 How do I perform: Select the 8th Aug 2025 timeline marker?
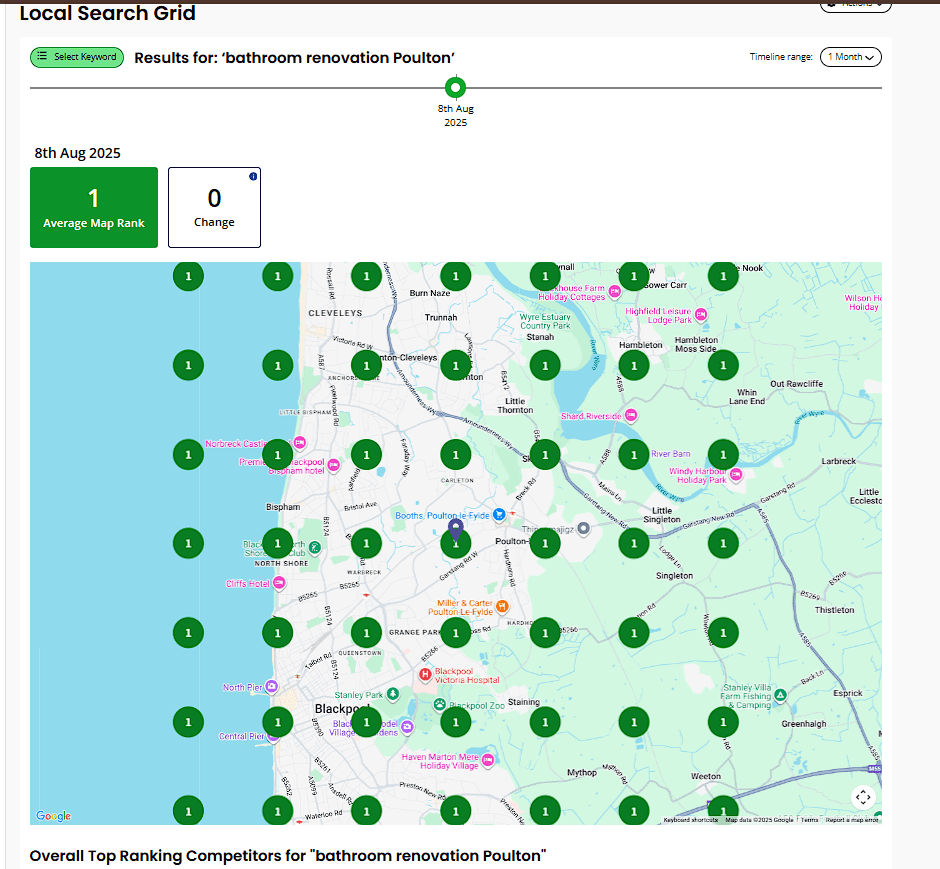[x=456, y=87]
